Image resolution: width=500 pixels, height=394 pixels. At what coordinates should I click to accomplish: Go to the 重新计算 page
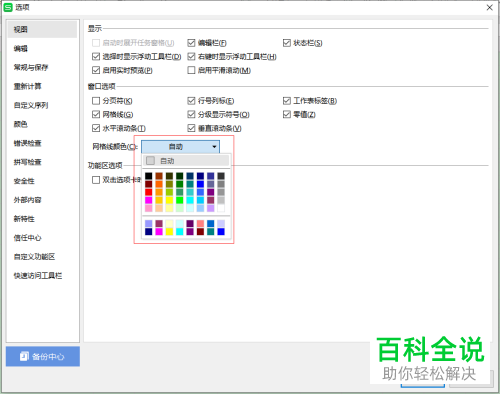tap(27, 86)
